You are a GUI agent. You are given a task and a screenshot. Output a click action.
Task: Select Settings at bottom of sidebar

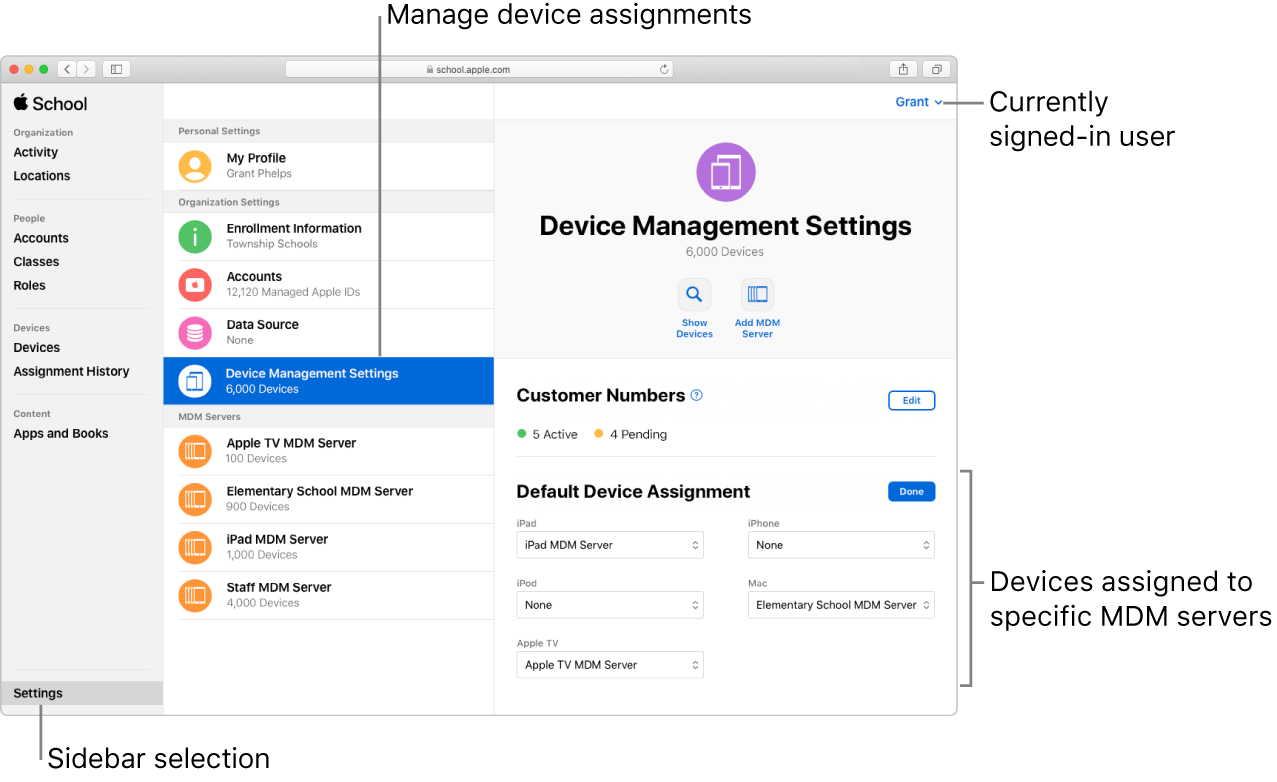coord(82,693)
